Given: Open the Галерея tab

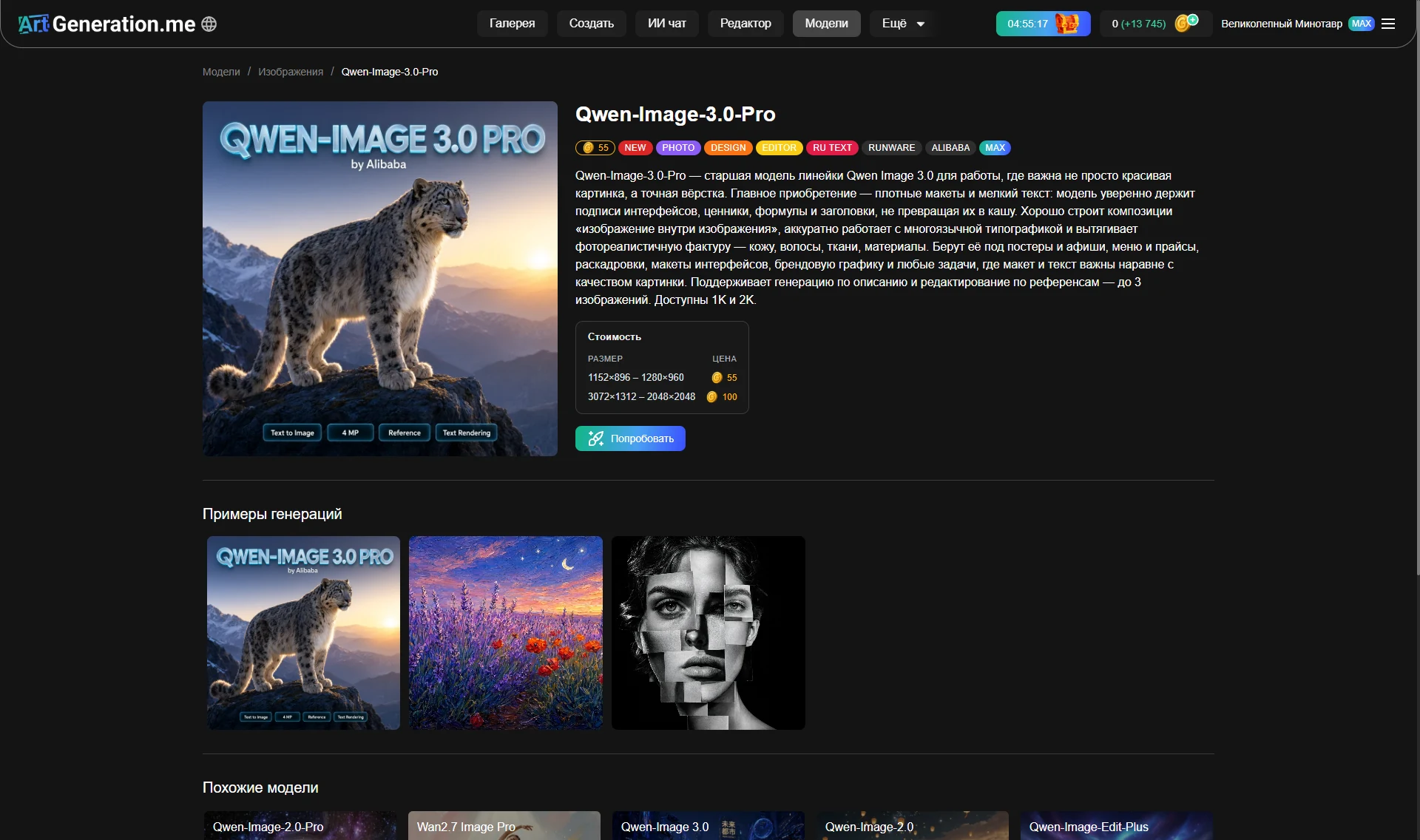Looking at the screenshot, I should [512, 24].
